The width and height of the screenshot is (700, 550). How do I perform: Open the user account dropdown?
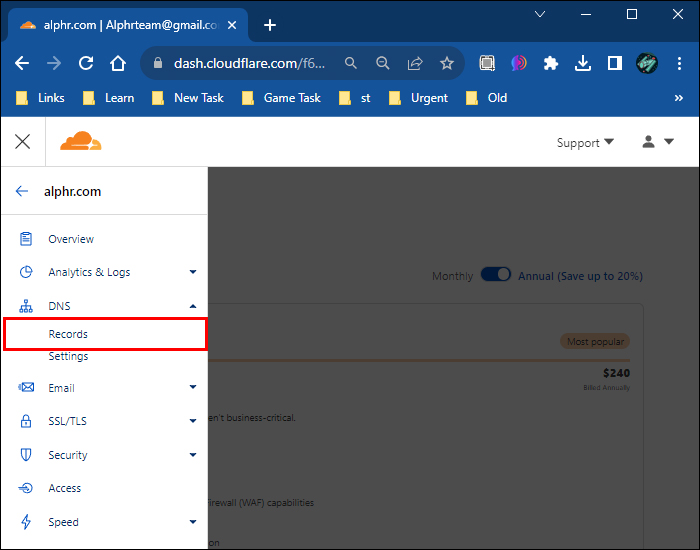coord(658,142)
